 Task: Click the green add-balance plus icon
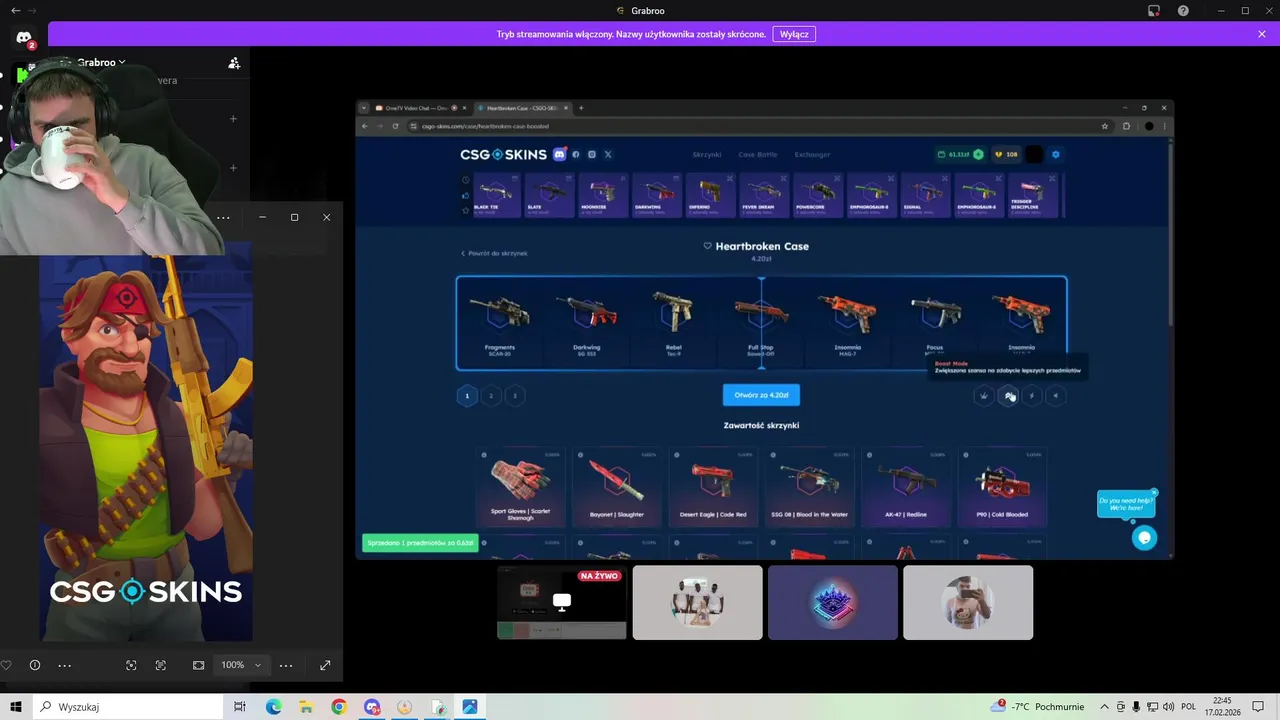pyautogui.click(x=978, y=154)
